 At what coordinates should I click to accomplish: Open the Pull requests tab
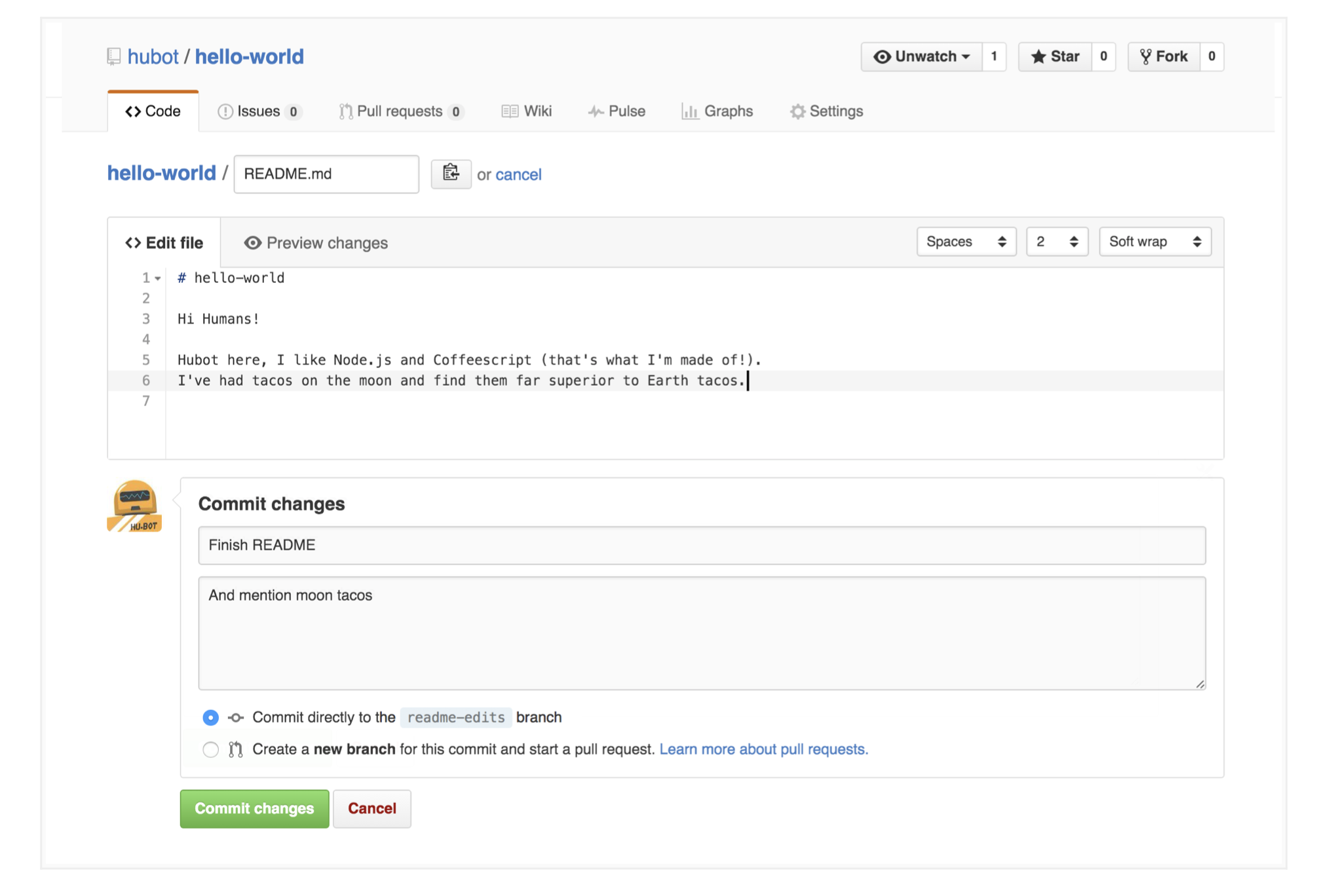pos(402,111)
